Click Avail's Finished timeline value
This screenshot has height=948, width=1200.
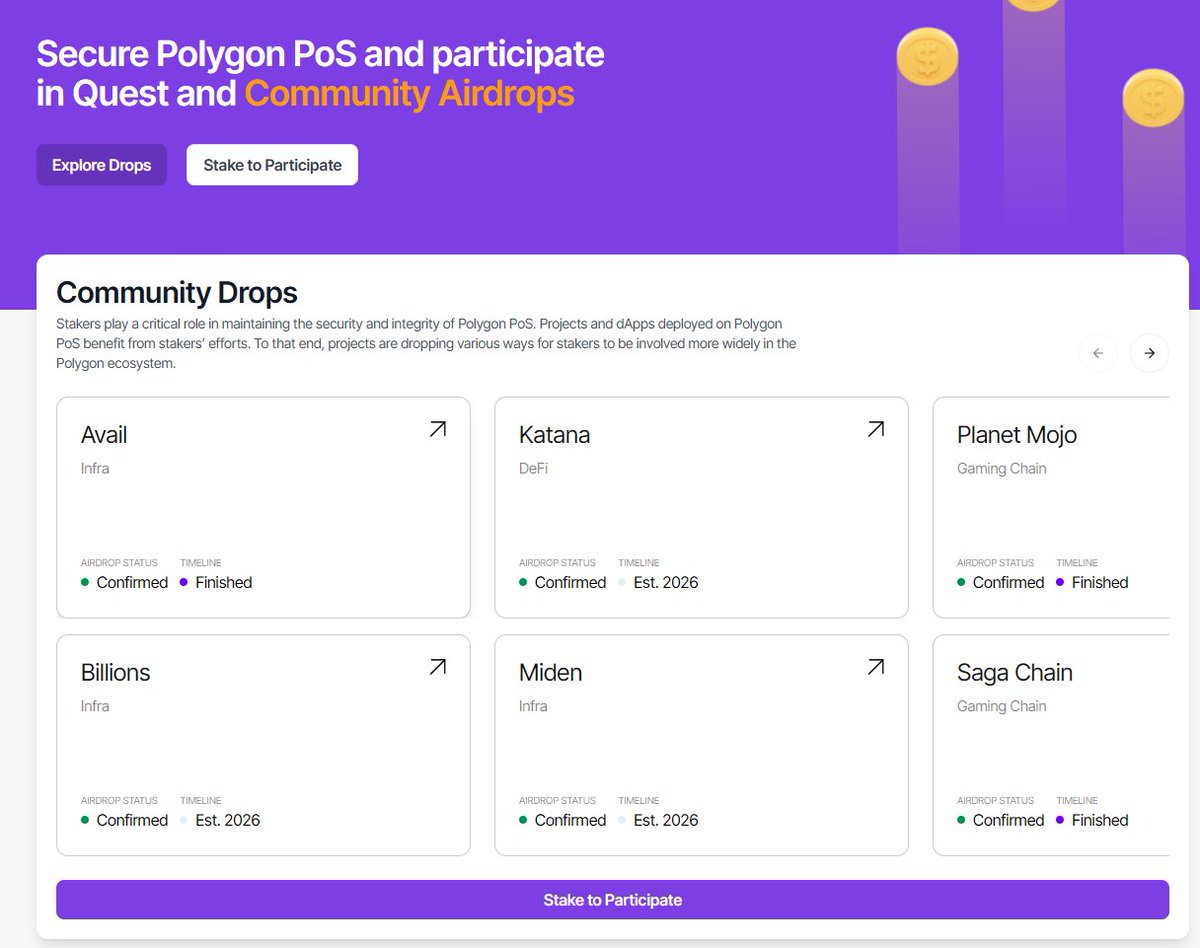224,582
